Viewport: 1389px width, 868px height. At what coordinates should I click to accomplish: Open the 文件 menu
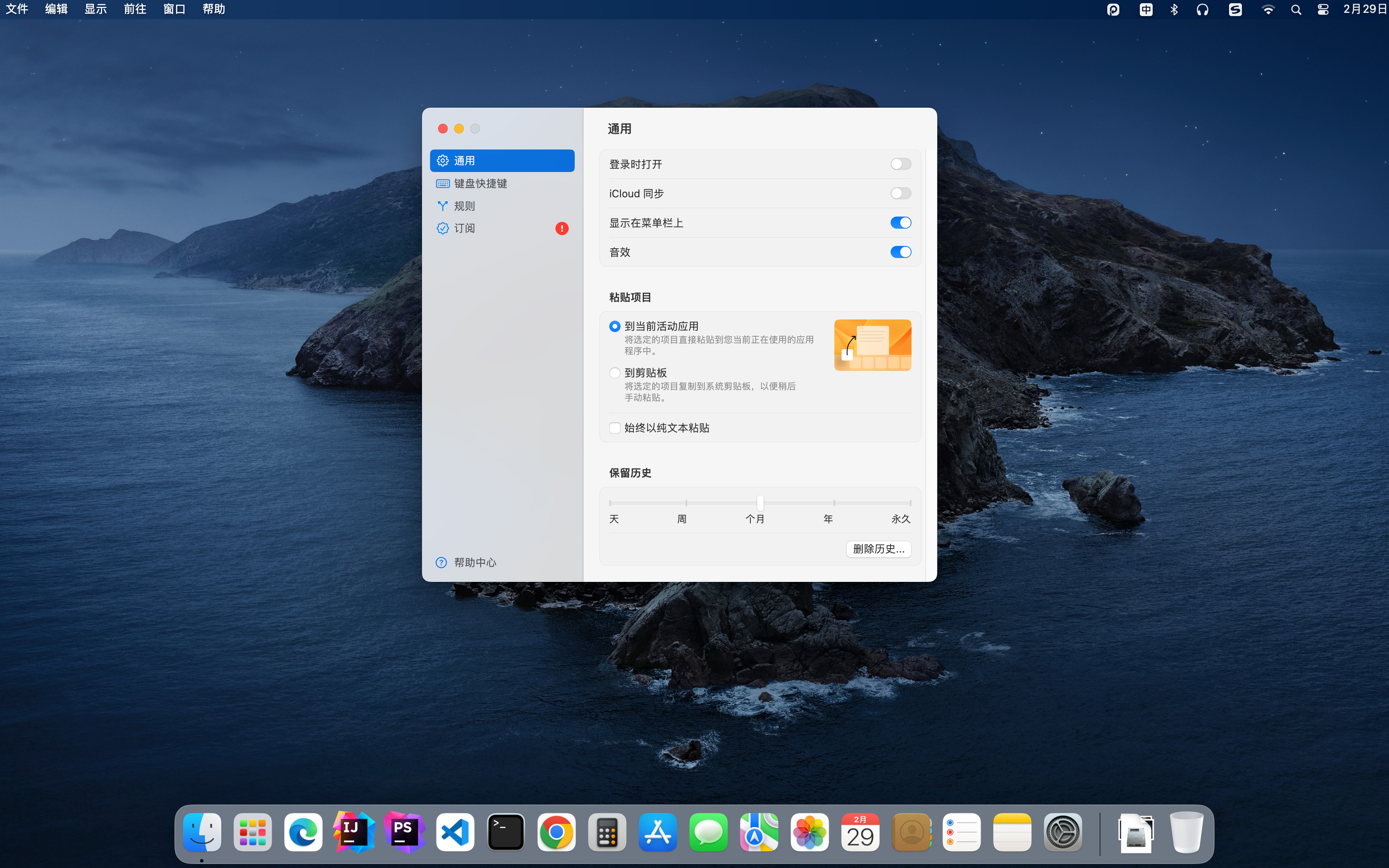pyautogui.click(x=16, y=9)
